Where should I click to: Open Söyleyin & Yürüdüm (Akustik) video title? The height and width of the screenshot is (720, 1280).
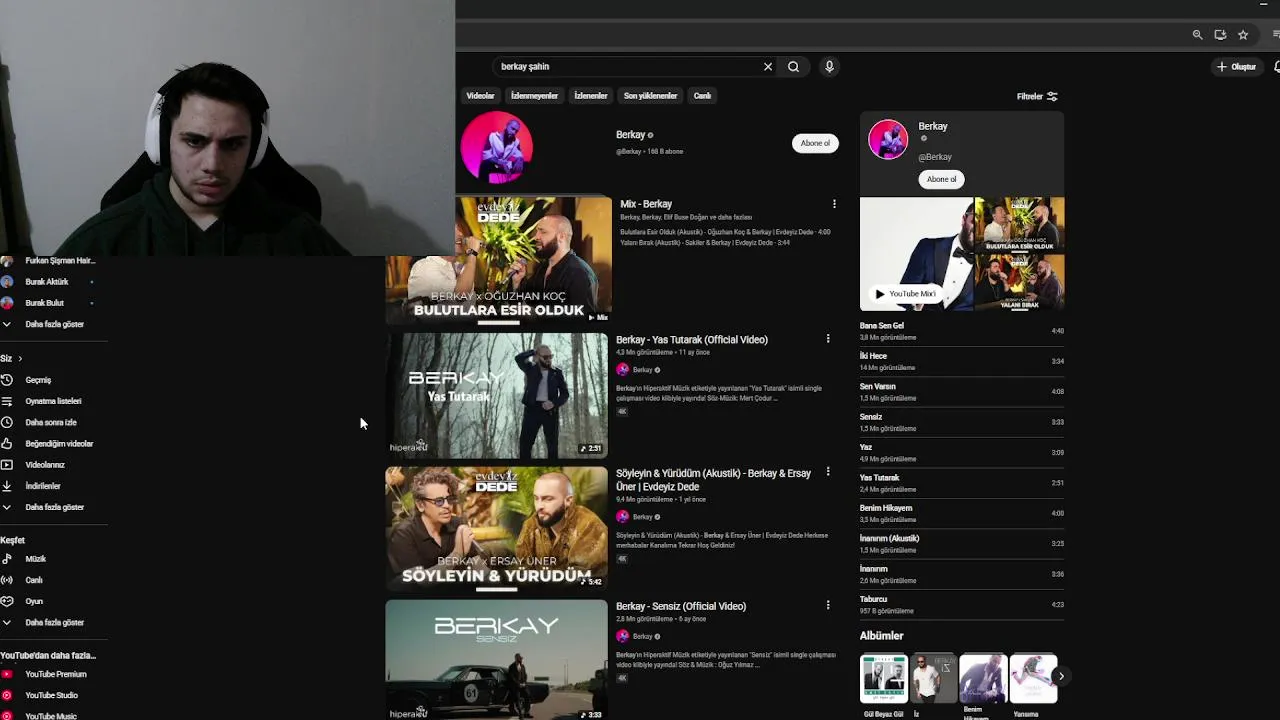pos(713,480)
